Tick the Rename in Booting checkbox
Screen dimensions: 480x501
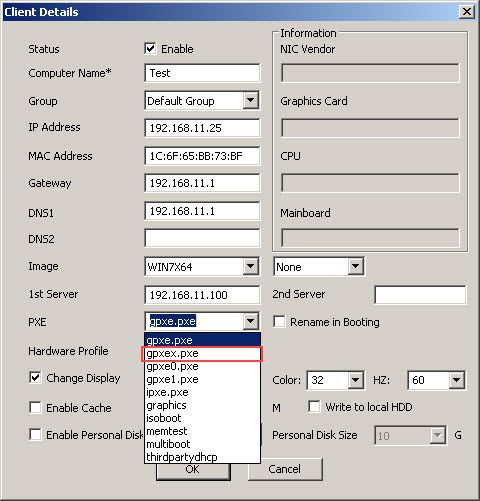point(279,322)
